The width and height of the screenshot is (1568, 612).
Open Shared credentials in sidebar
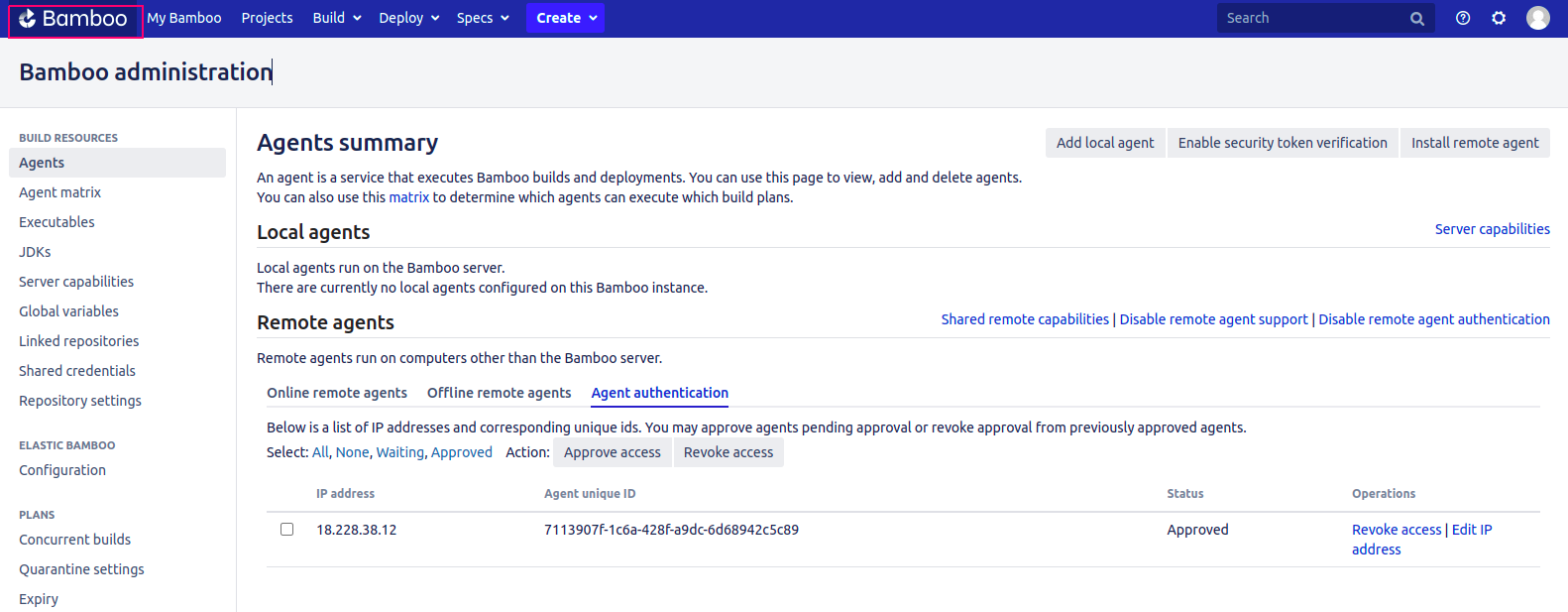(77, 371)
